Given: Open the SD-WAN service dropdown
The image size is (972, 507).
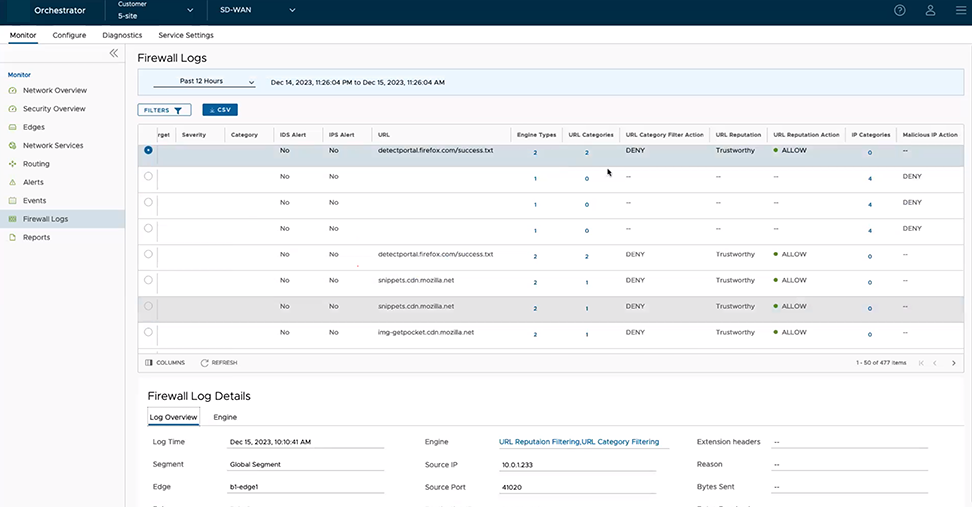Looking at the screenshot, I should coord(258,11).
